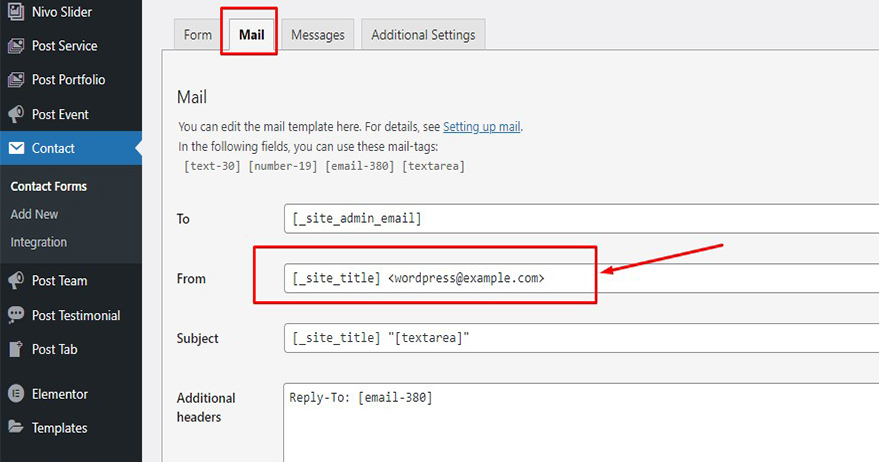Viewport: 879px width, 462px height.
Task: Switch to the Form tab
Action: click(x=198, y=35)
